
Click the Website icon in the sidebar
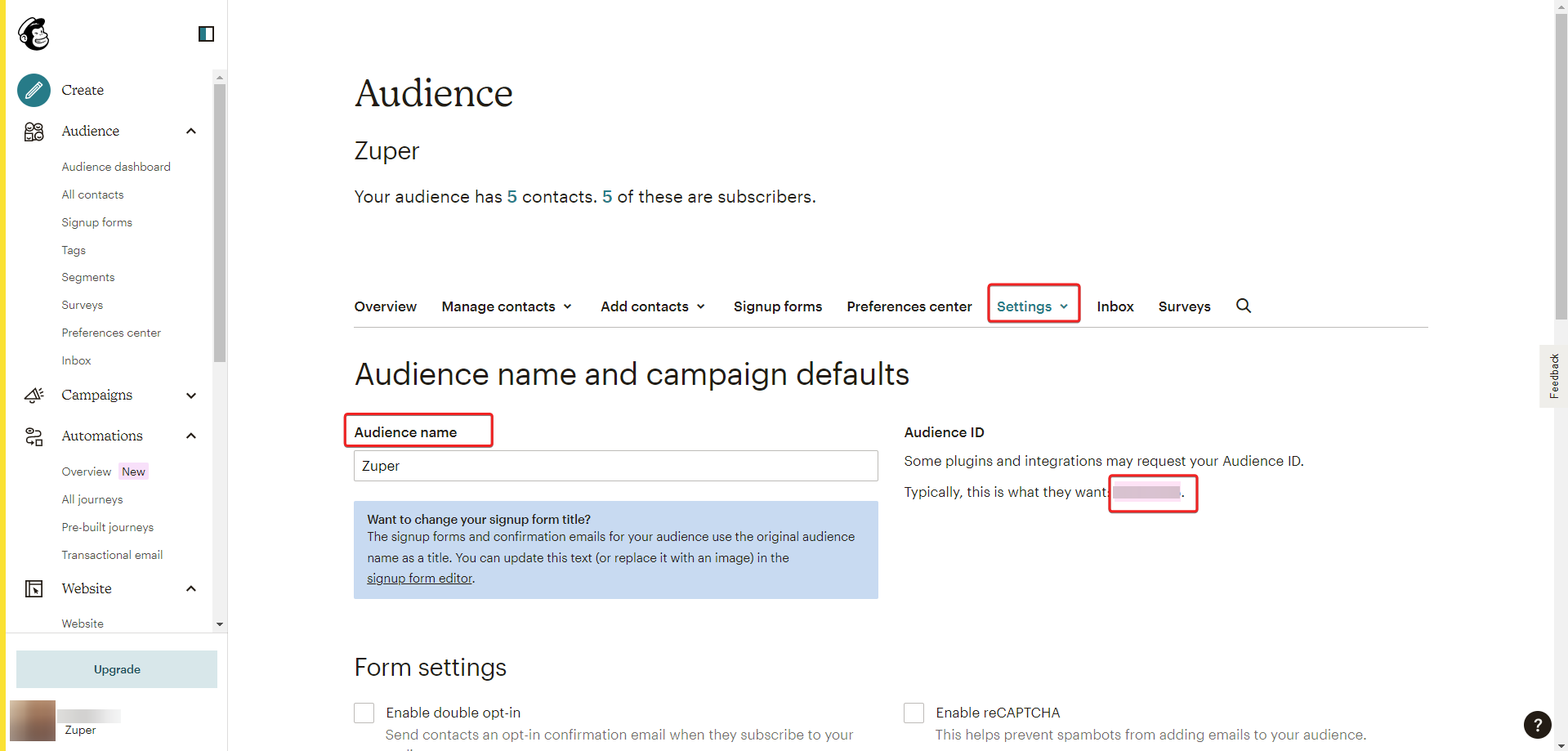pos(34,589)
